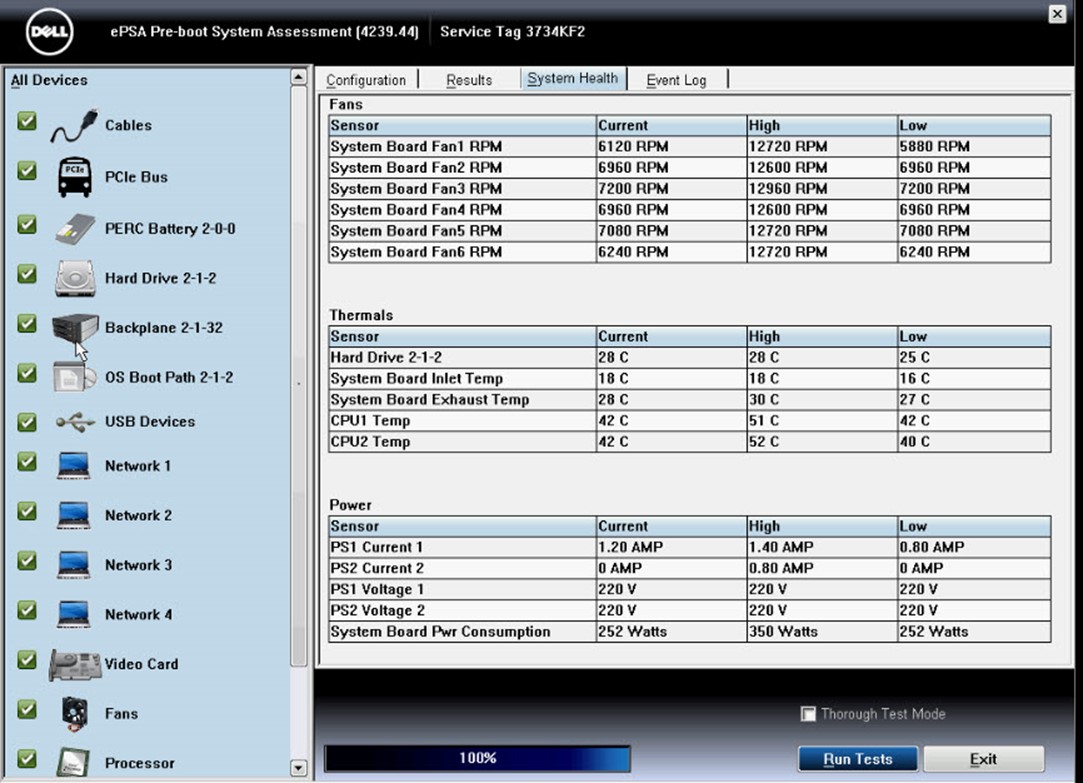Click the device list scrollbar thumb
Screen dimensions: 1083x783
[298, 376]
